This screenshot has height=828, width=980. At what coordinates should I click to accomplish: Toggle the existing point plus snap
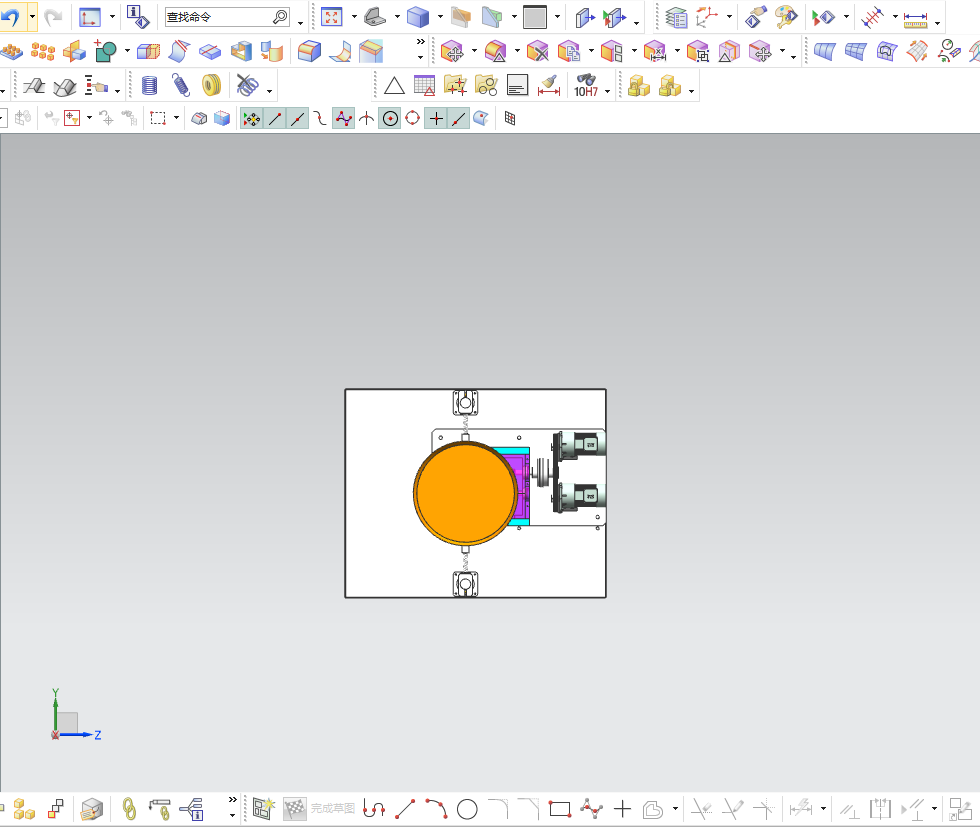point(436,118)
